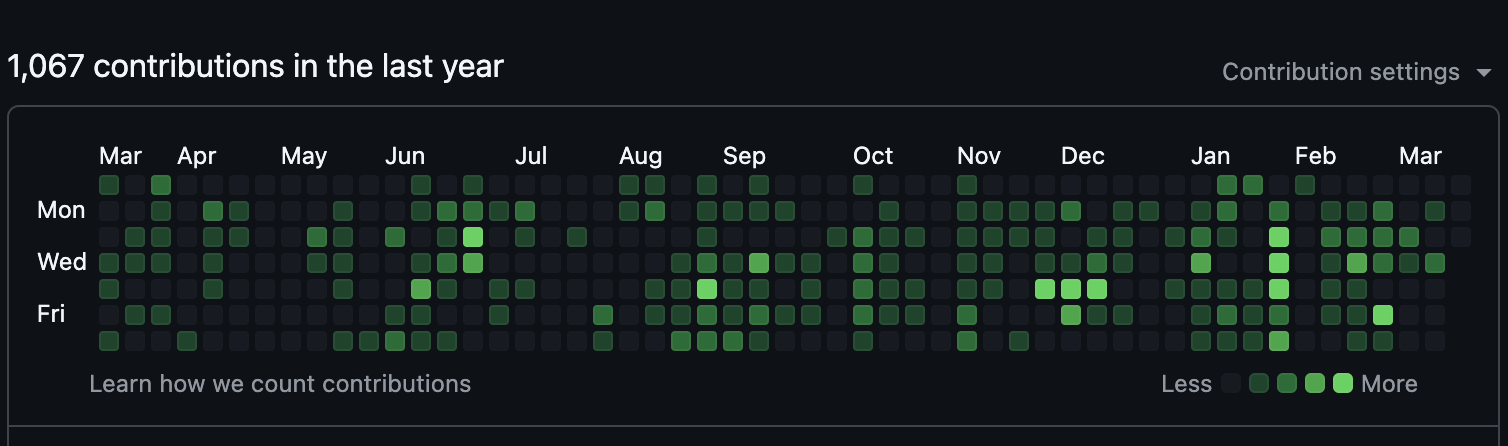Image resolution: width=1508 pixels, height=446 pixels.
Task: Click the Jan month label
Action: [1211, 156]
